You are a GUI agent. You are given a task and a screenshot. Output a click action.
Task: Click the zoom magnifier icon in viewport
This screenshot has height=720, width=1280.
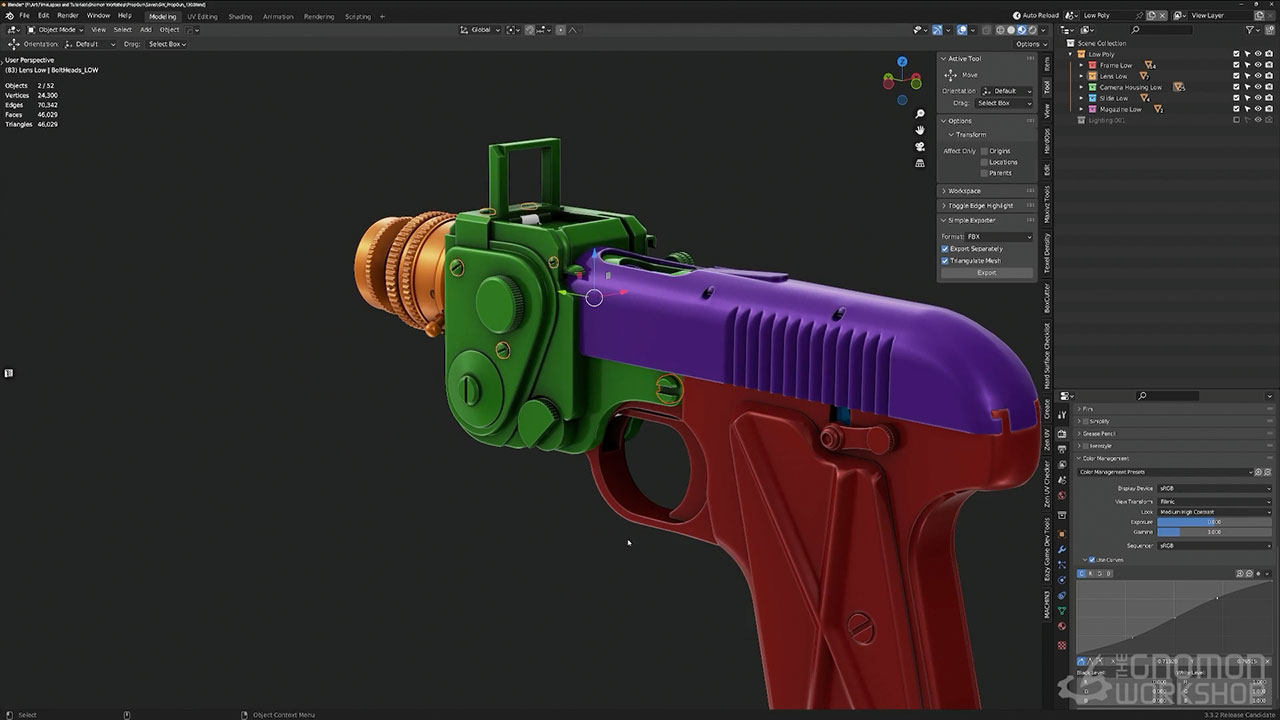click(920, 114)
